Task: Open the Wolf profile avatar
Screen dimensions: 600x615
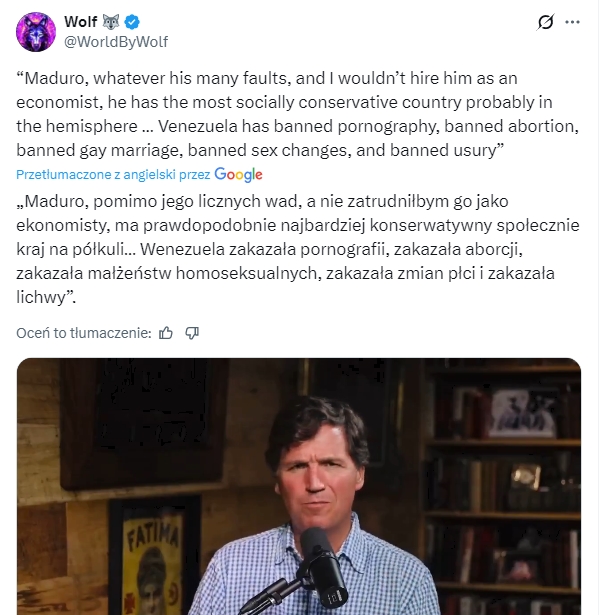Action: [x=35, y=32]
